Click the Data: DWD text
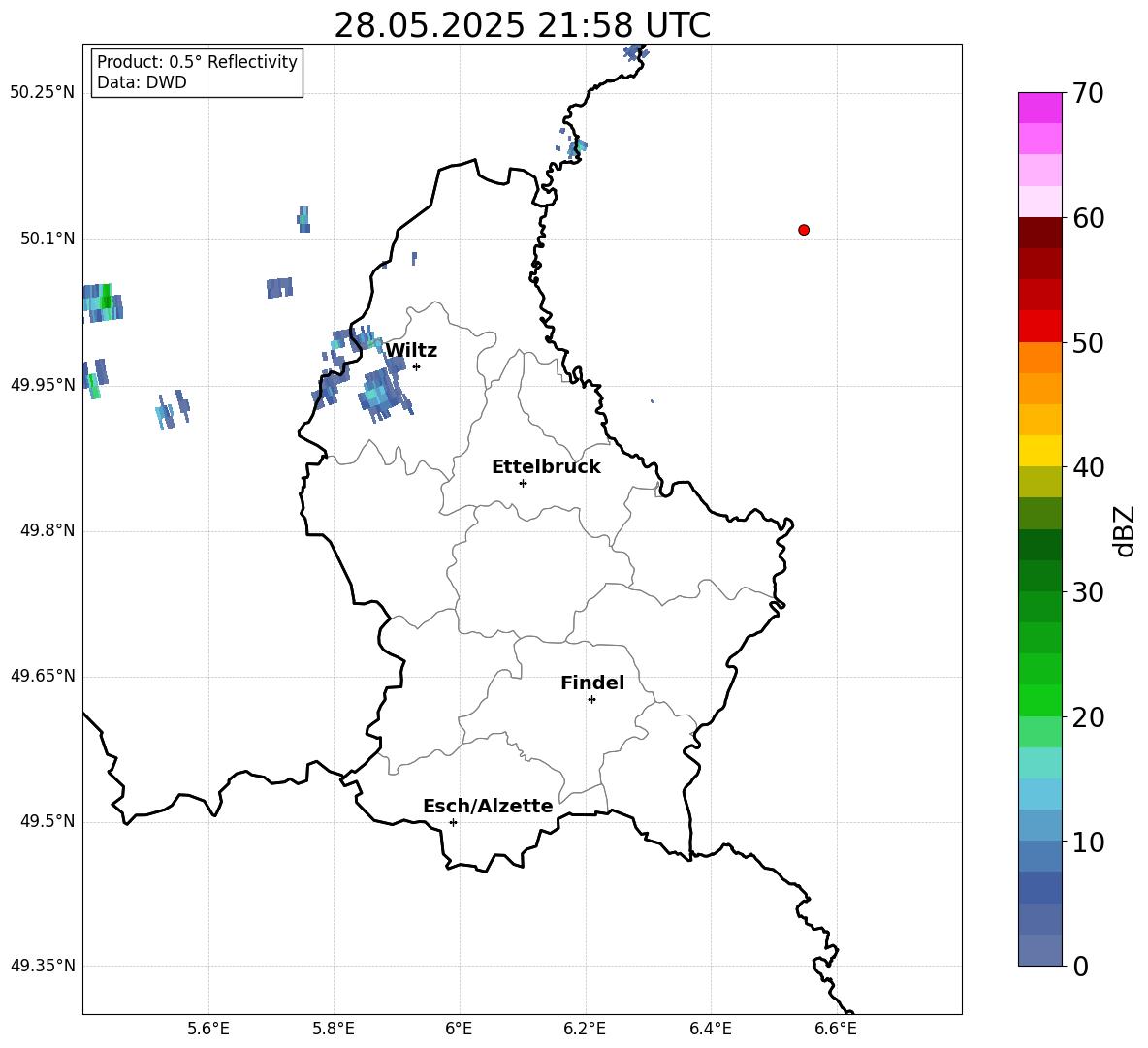Image resolution: width=1148 pixels, height=1048 pixels. pos(142,82)
